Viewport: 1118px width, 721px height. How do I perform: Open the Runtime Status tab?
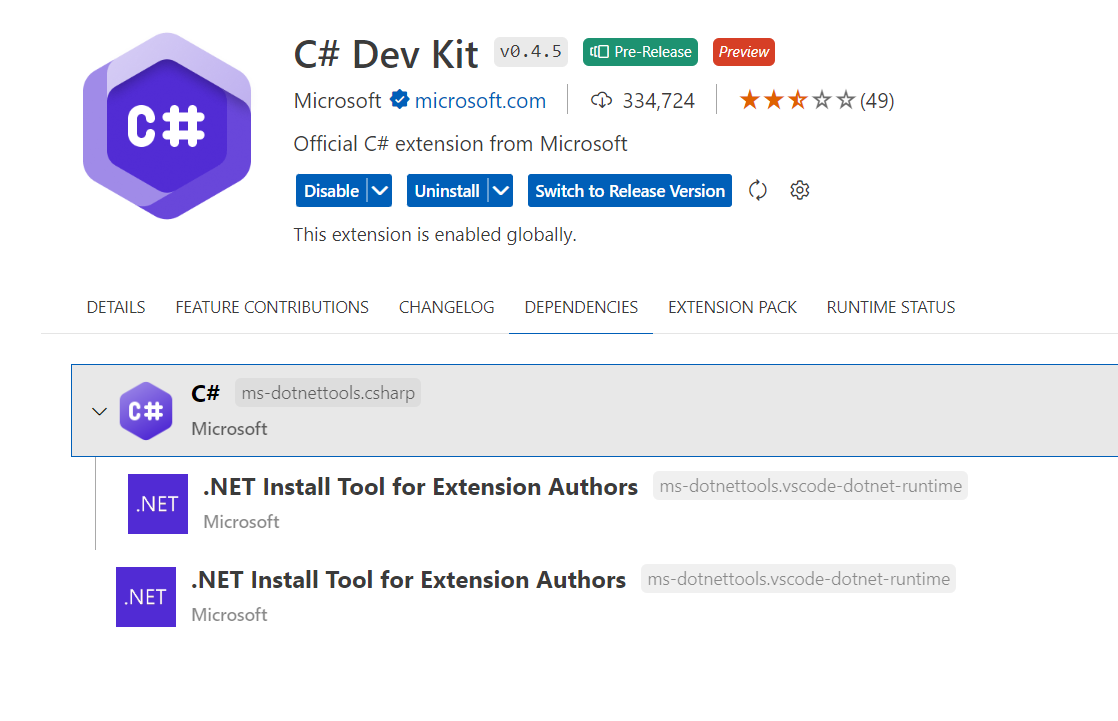pyautogui.click(x=890, y=307)
